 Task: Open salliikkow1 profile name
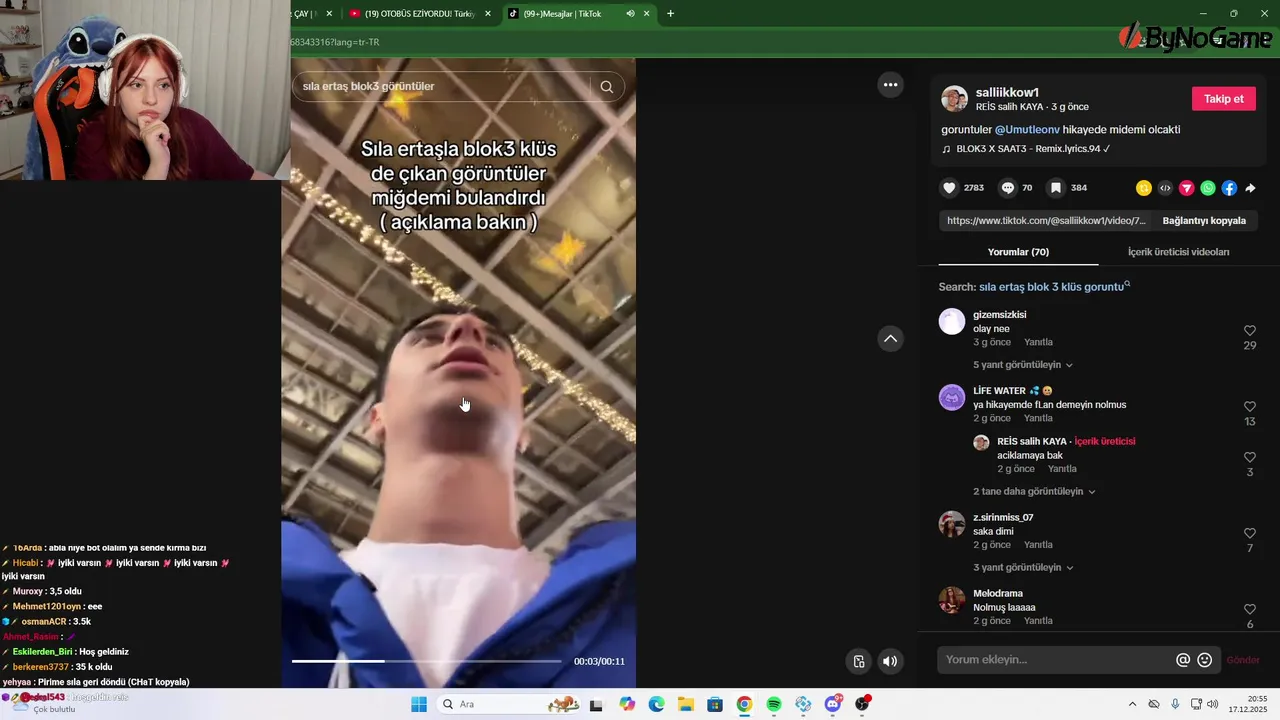click(x=1007, y=92)
